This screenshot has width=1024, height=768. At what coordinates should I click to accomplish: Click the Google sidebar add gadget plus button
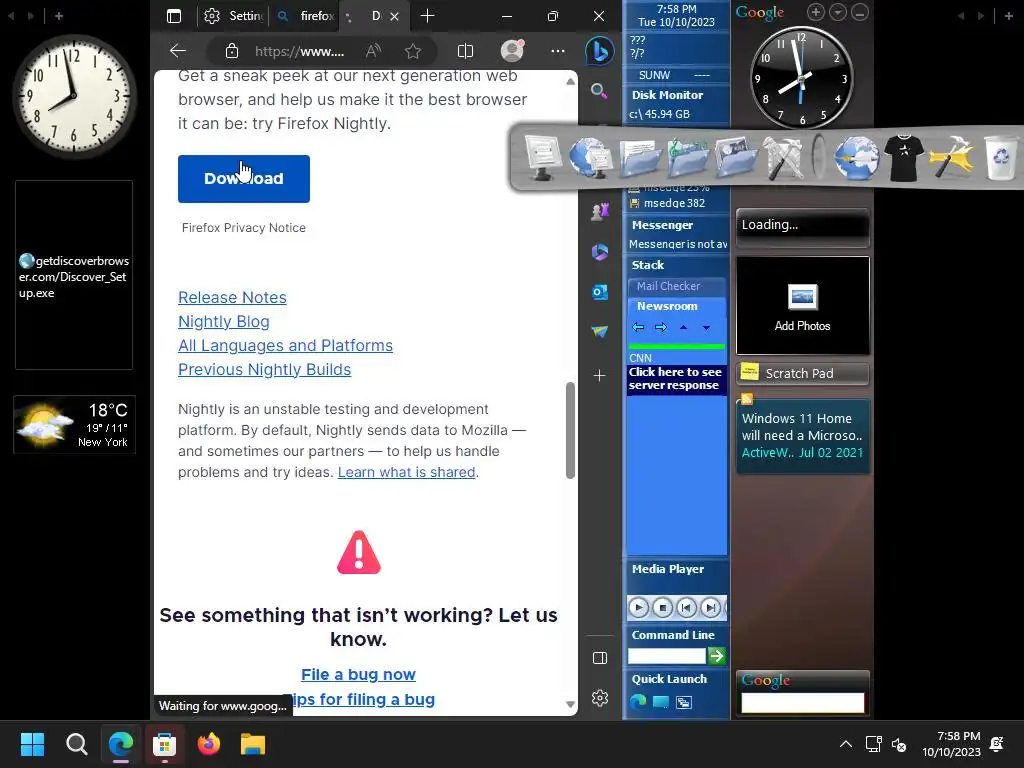(x=816, y=12)
